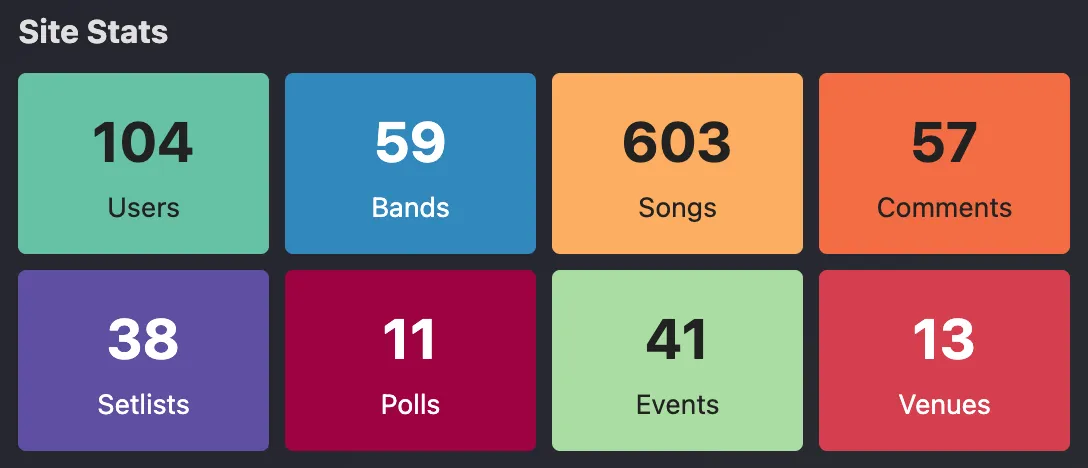Screen dimensions: 1088x468
Task: Click the Site Stats heading
Action: tap(93, 32)
